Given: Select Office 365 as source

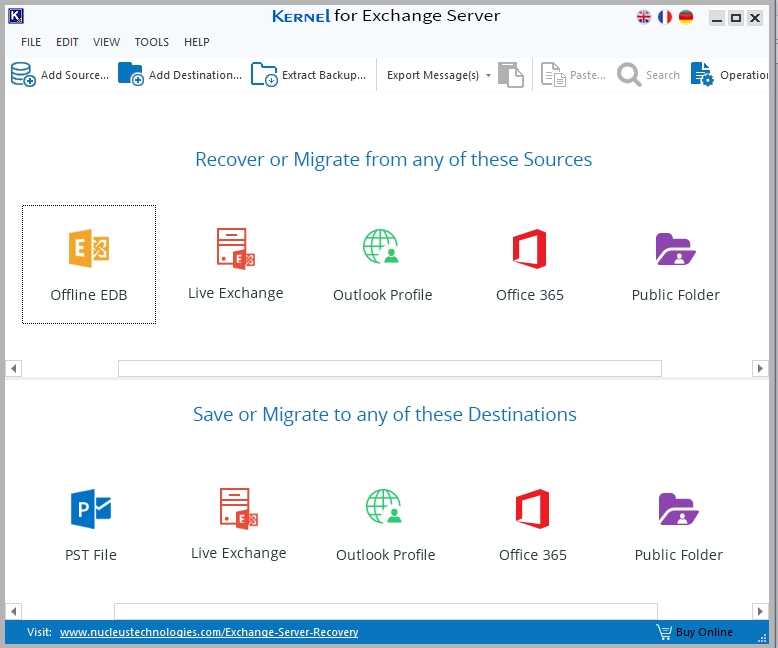Looking at the screenshot, I should pyautogui.click(x=529, y=265).
